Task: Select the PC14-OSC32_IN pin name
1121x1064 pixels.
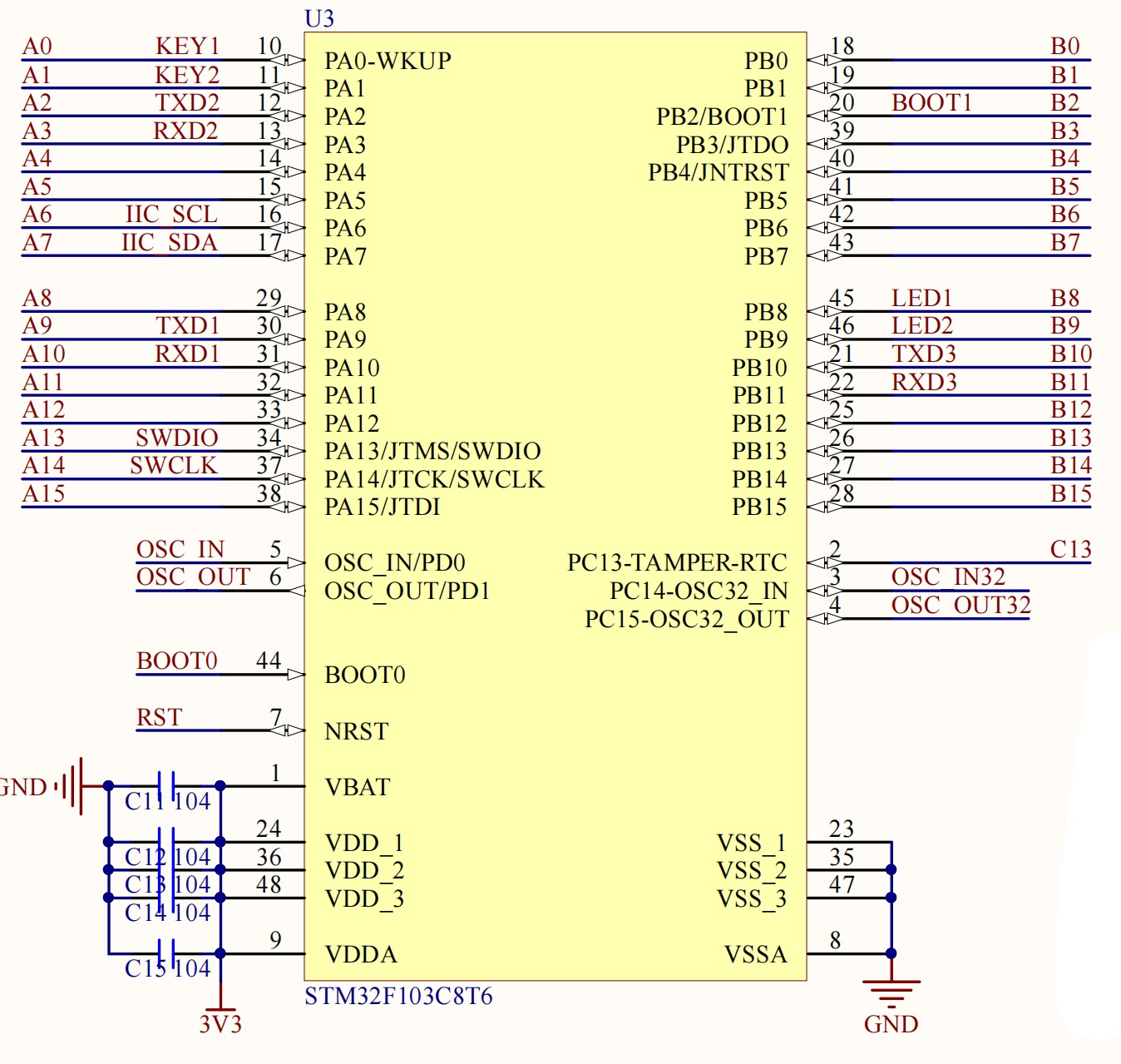Action: (x=699, y=591)
